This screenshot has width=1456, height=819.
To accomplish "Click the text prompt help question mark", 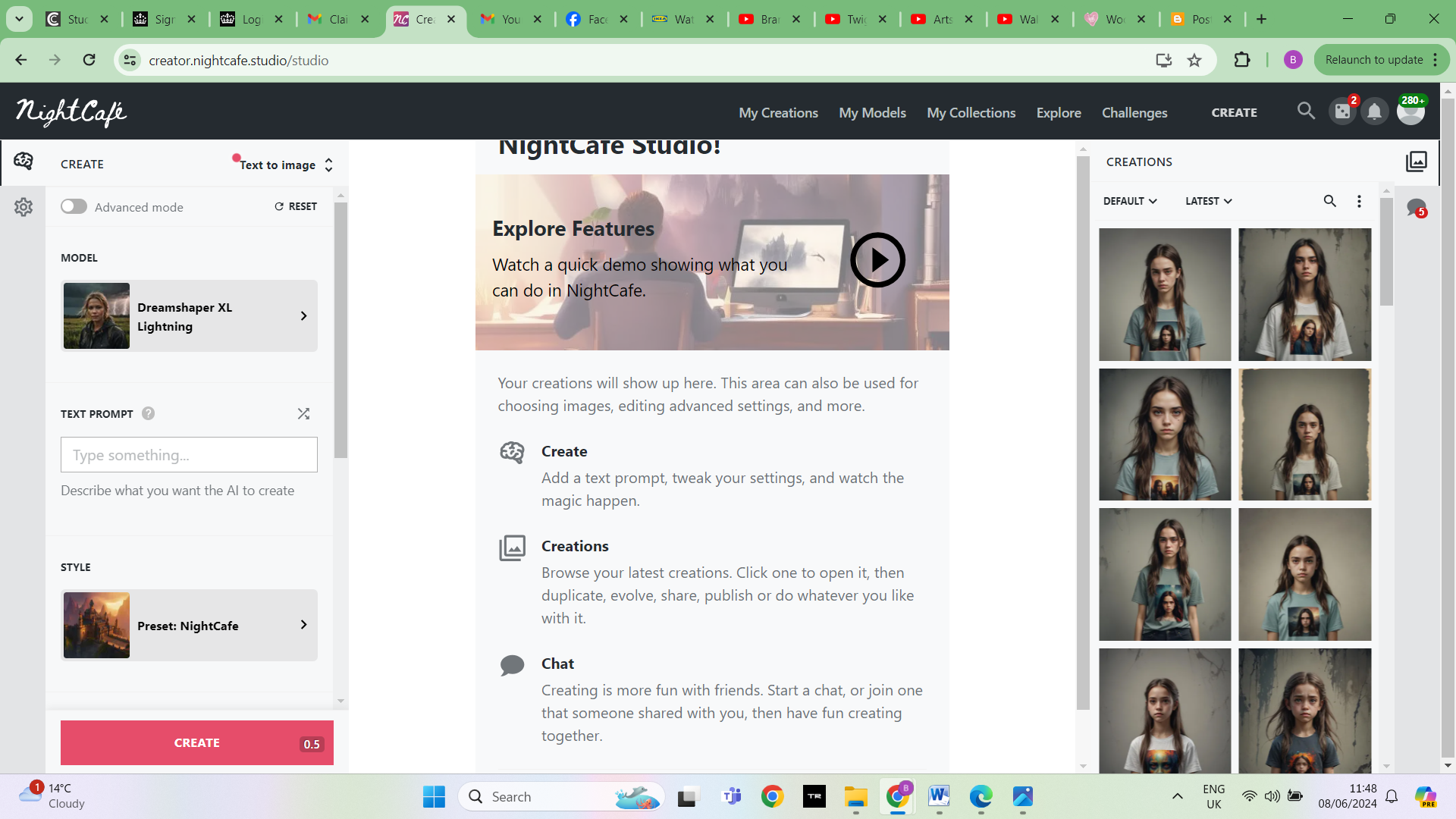I will tap(149, 413).
